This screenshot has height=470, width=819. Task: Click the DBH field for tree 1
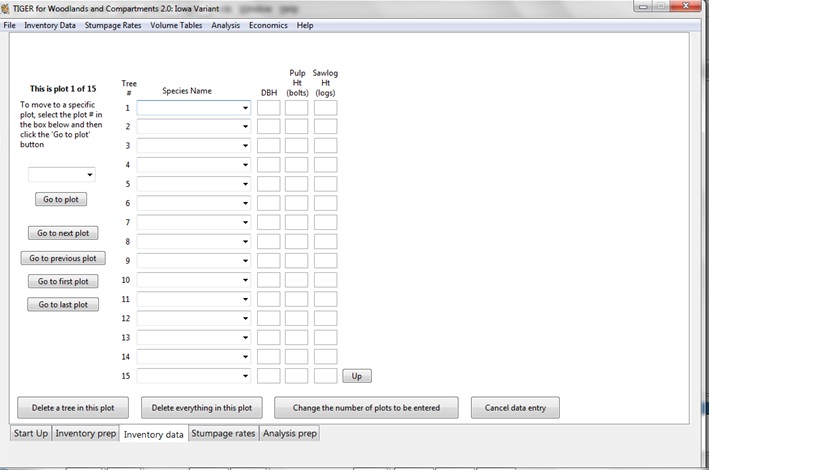[268, 108]
